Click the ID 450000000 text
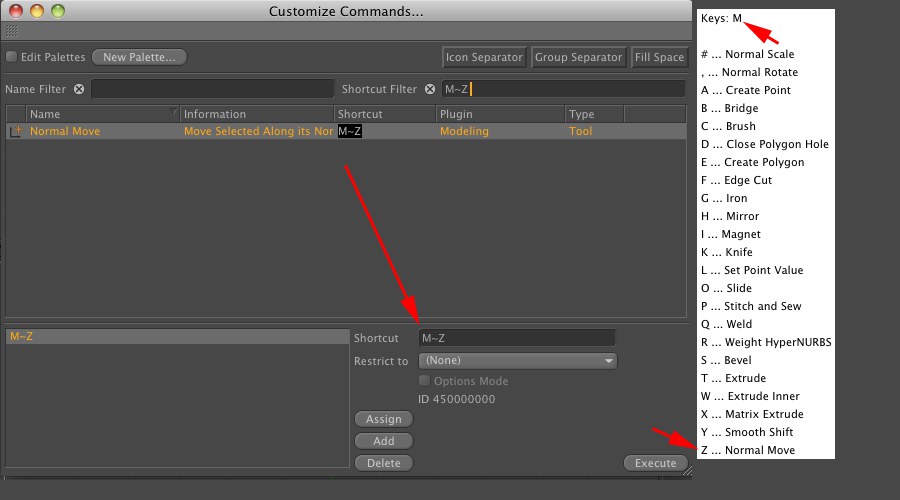 tap(456, 399)
